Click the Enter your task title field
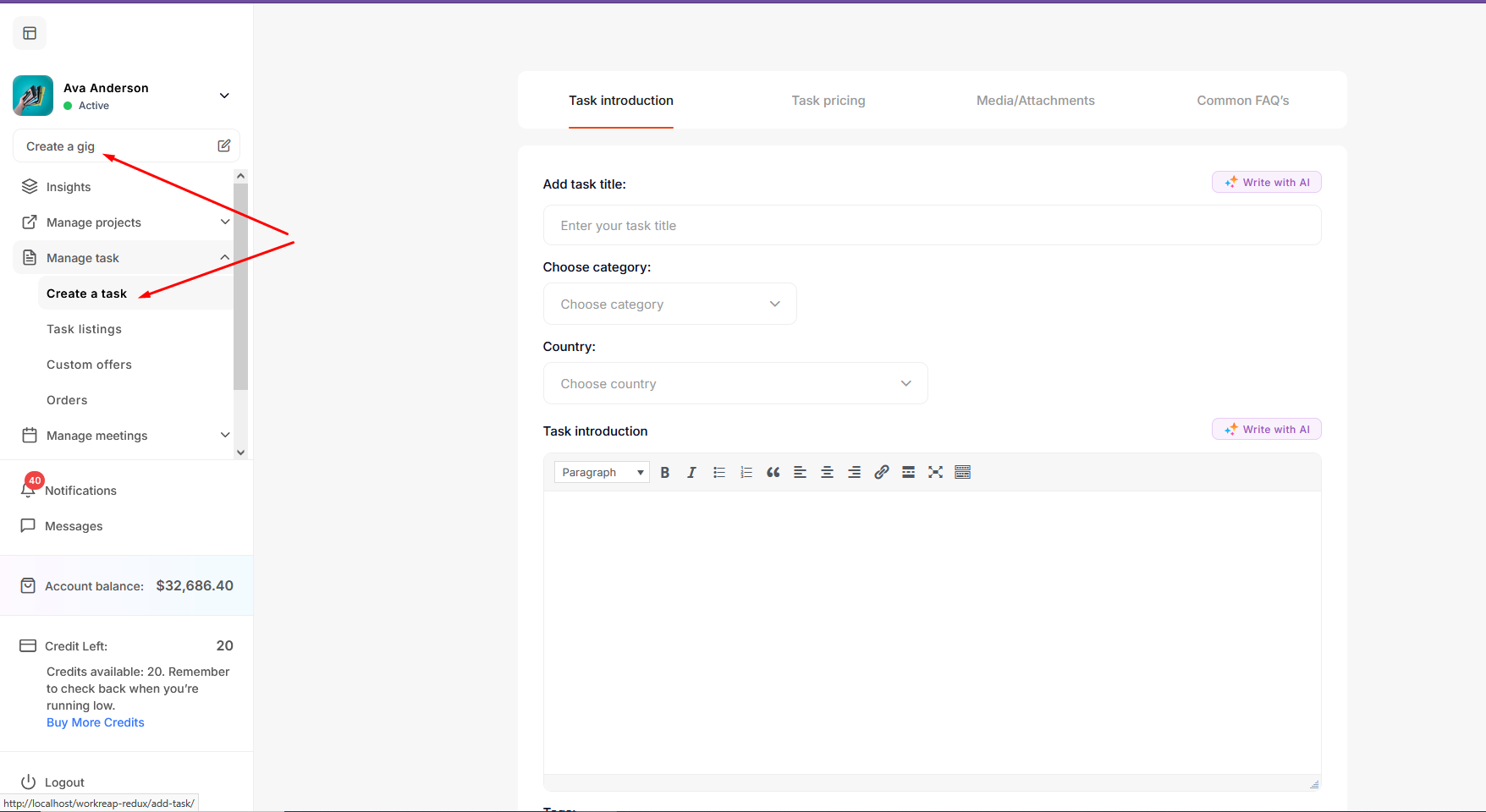This screenshot has width=1486, height=812. tap(931, 226)
